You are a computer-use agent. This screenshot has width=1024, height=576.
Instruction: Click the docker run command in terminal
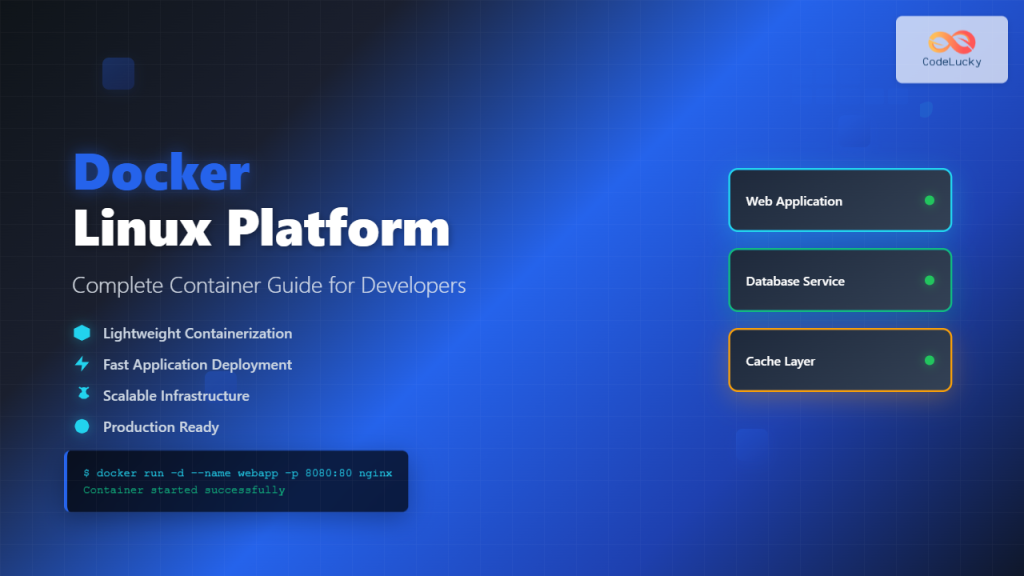click(x=238, y=473)
